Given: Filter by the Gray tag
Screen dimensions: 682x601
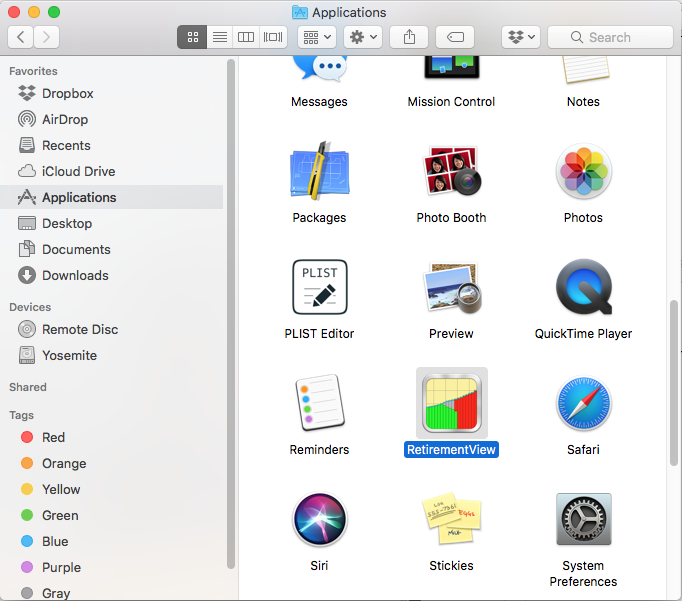Looking at the screenshot, I should click(x=112, y=593).
